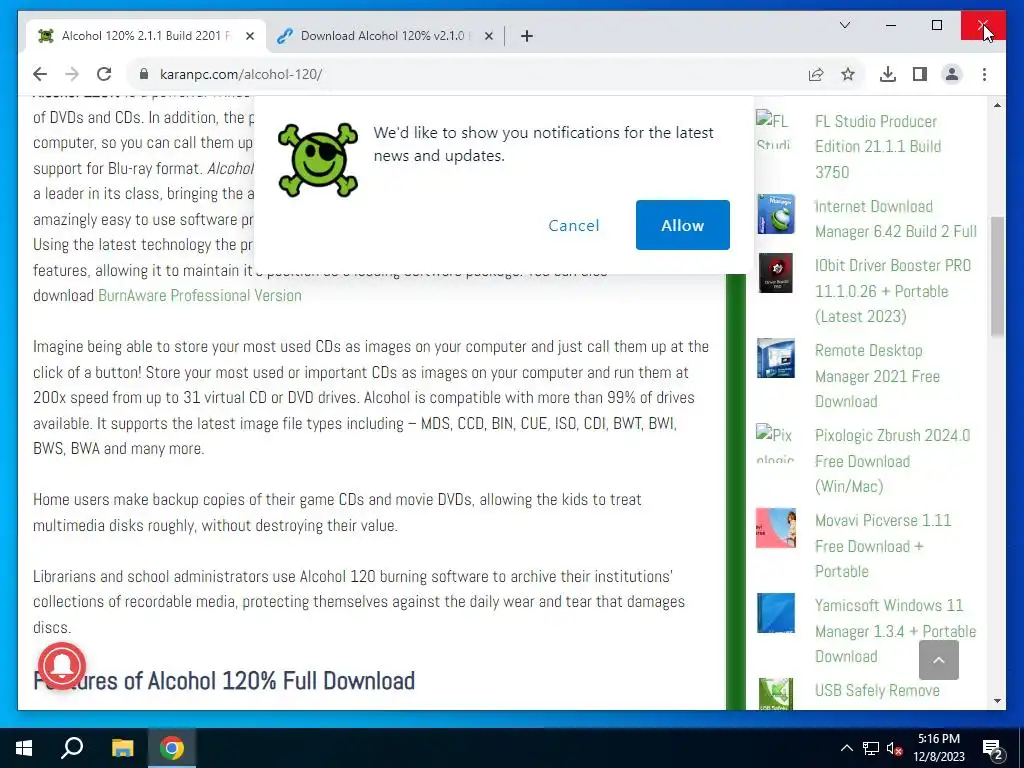Open IObit Driver Booster PRO link
1024x768 pixels.
(x=893, y=291)
